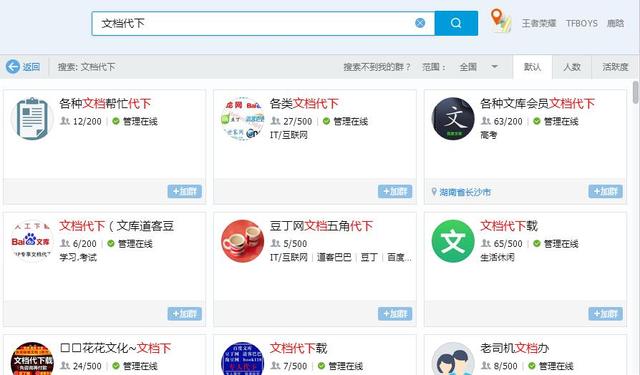Click the 王者荣耀 hot keyword
The height and width of the screenshot is (375, 640).
(x=539, y=23)
